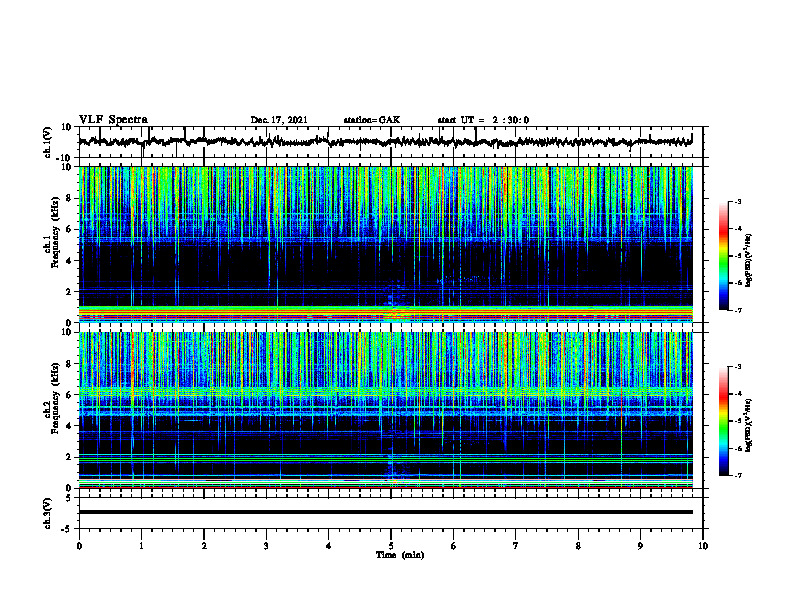Click time axis tick label "9"
792x612 pixels.
640,546
